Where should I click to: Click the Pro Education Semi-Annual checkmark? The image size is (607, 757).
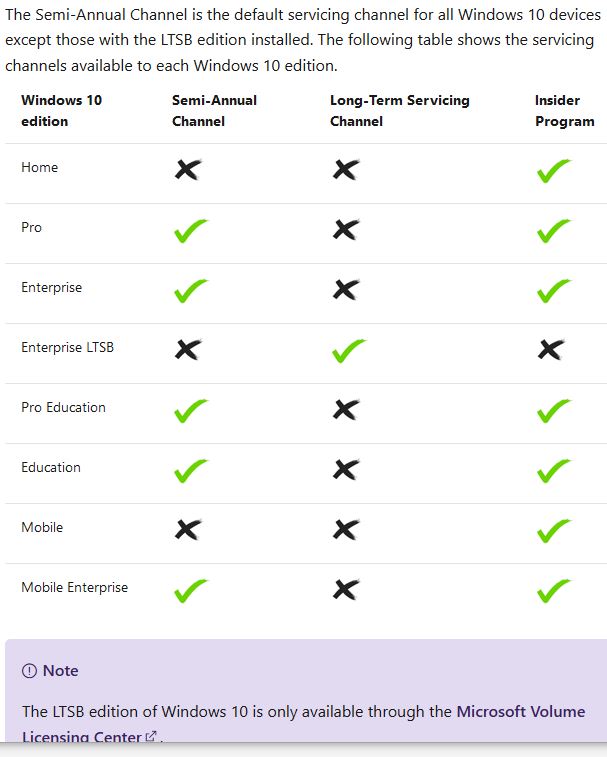190,411
